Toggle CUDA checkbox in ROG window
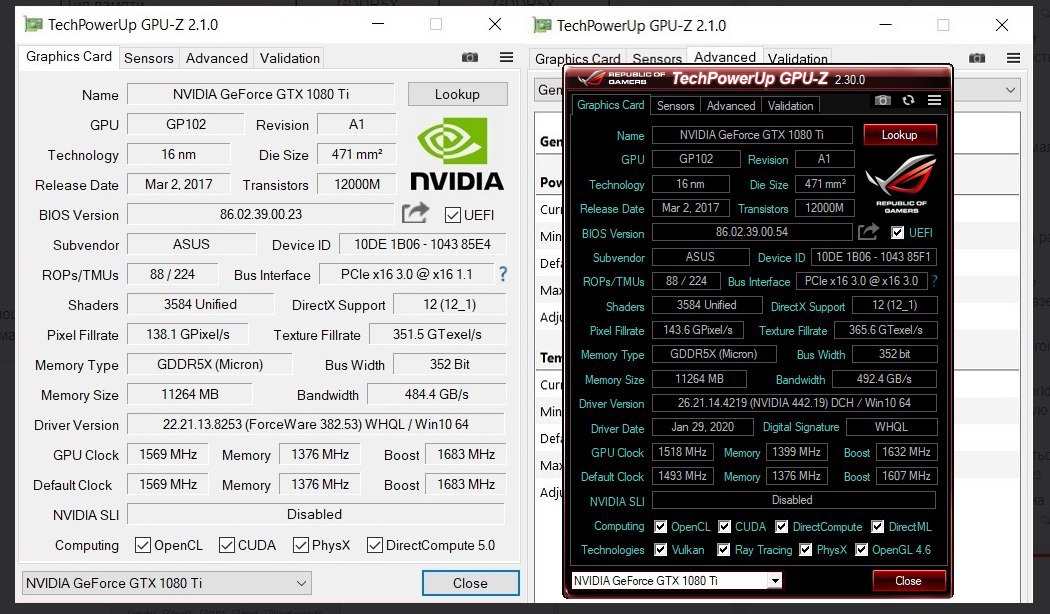1050x614 pixels. pos(725,527)
